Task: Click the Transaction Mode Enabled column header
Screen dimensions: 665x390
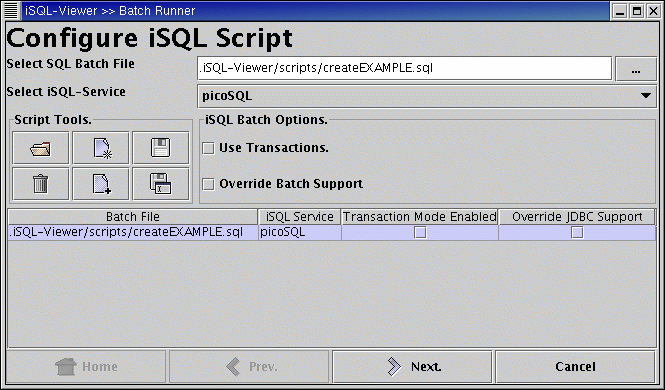Action: click(420, 217)
